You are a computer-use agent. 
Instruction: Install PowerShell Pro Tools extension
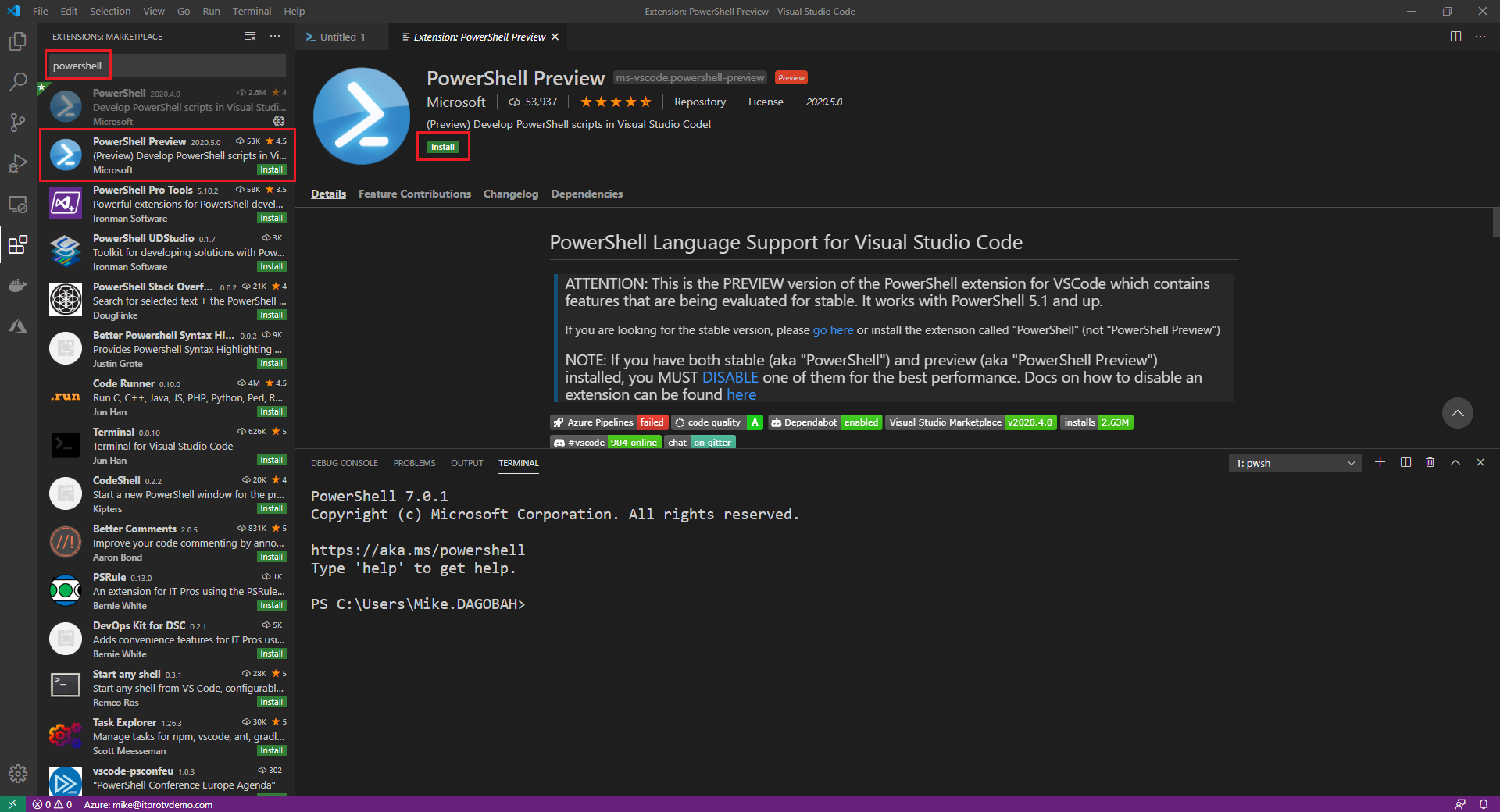coord(272,218)
